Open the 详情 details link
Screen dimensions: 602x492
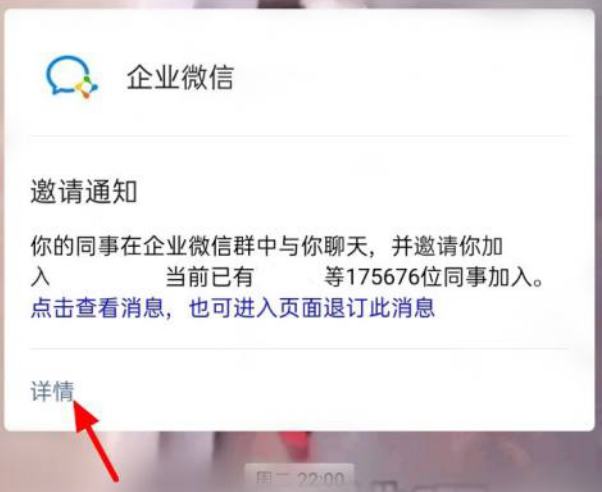point(52,391)
